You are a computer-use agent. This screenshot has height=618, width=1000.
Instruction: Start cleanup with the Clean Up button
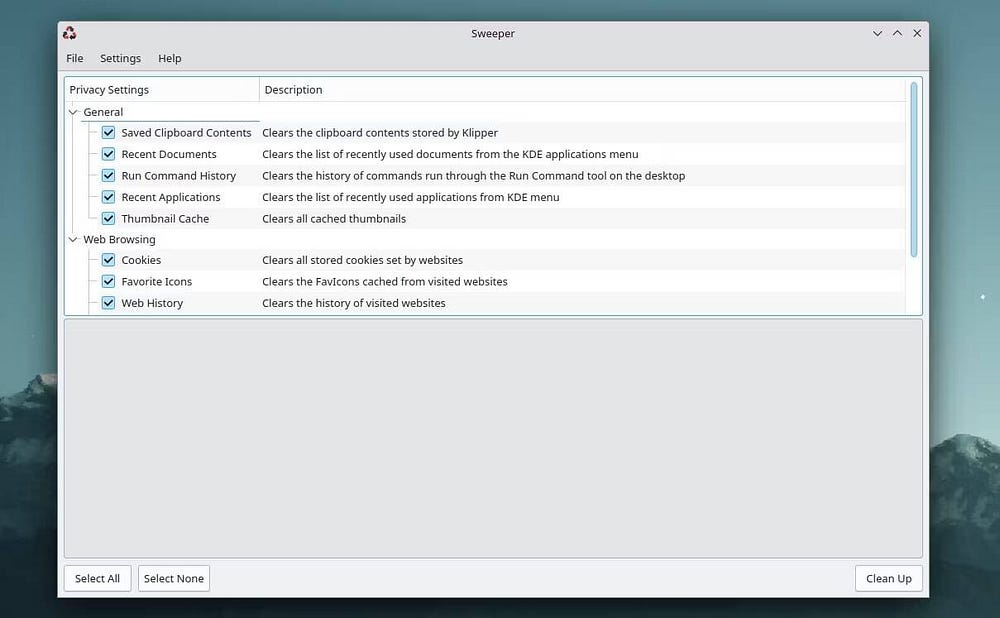(x=888, y=578)
